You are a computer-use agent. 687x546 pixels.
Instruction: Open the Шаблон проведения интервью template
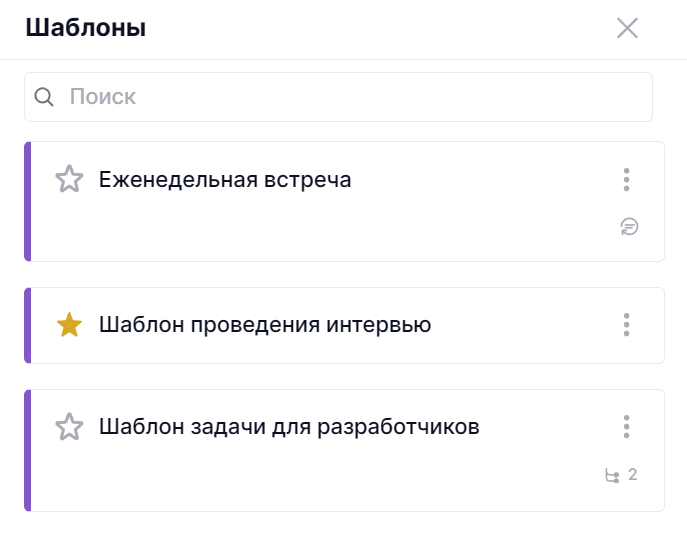(265, 325)
